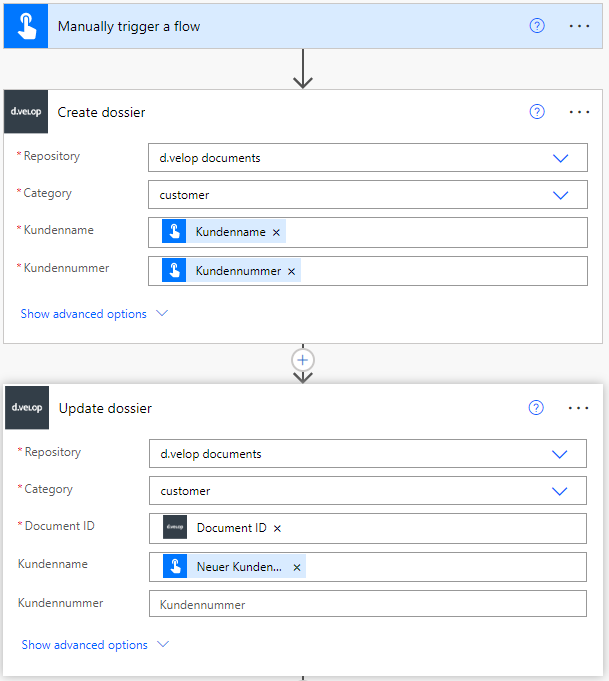Image resolution: width=609 pixels, height=681 pixels.
Task: Expand Repository dropdown in Update dossier
Action: coord(560,454)
